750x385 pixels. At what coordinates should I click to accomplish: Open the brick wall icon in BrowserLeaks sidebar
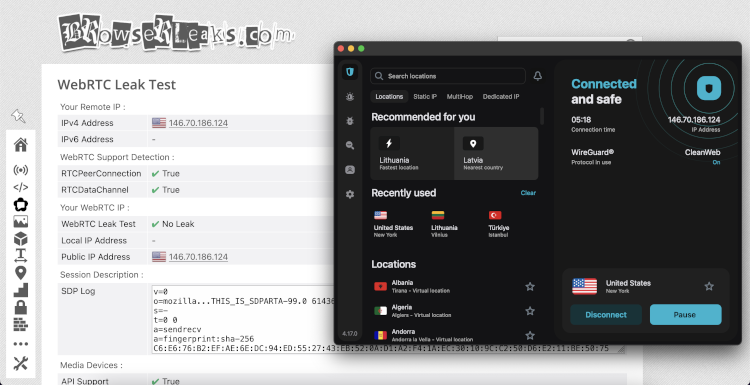click(21, 325)
